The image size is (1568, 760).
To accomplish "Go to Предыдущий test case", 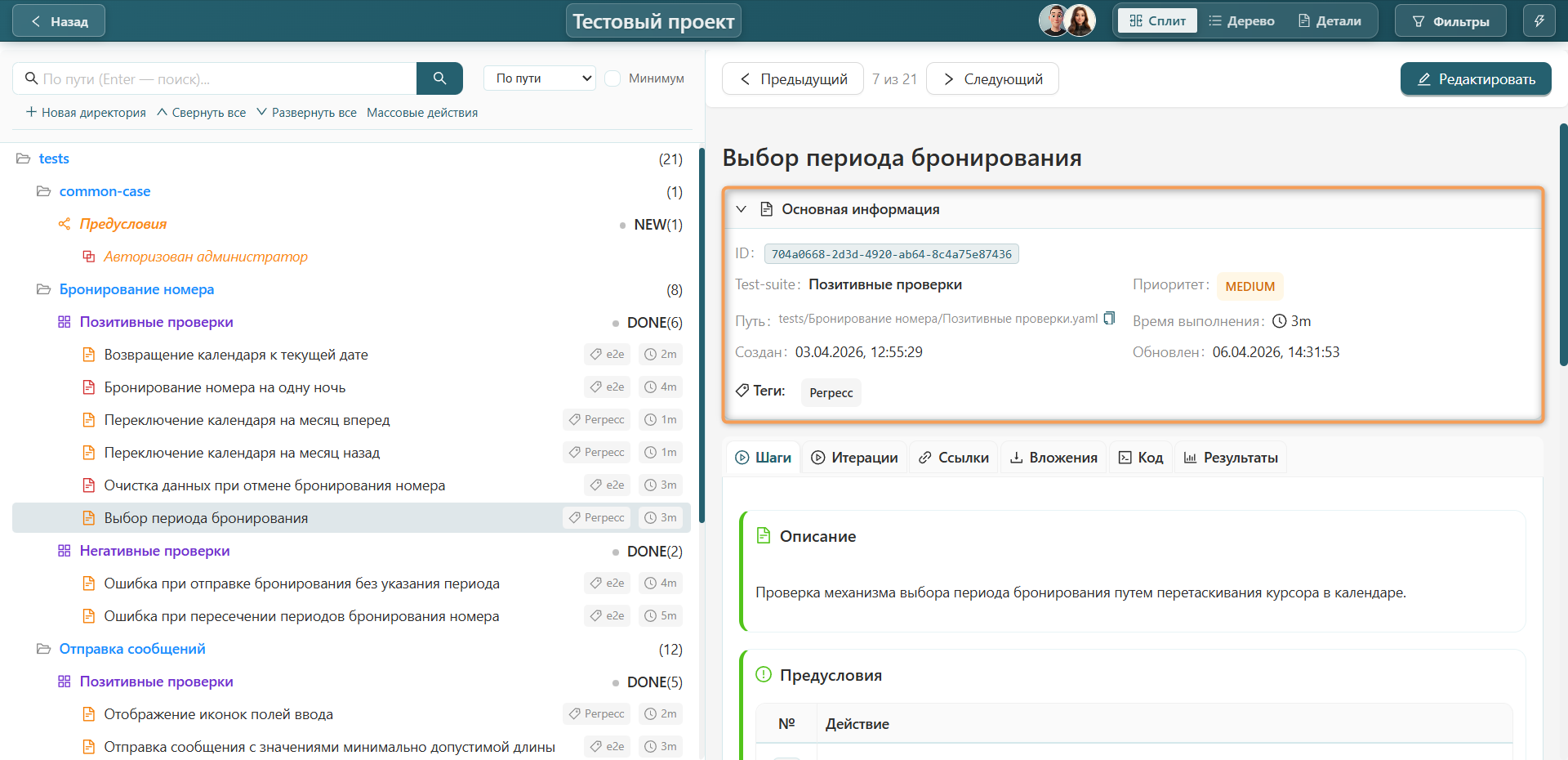I will (793, 78).
